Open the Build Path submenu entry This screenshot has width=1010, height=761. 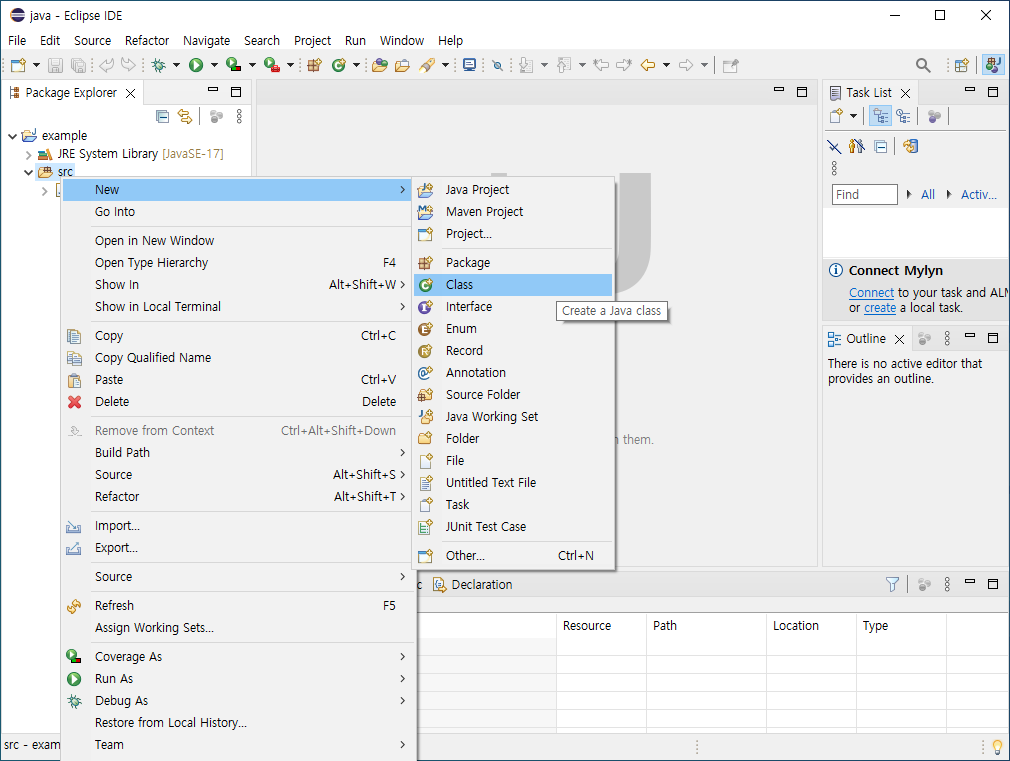pyautogui.click(x=237, y=452)
